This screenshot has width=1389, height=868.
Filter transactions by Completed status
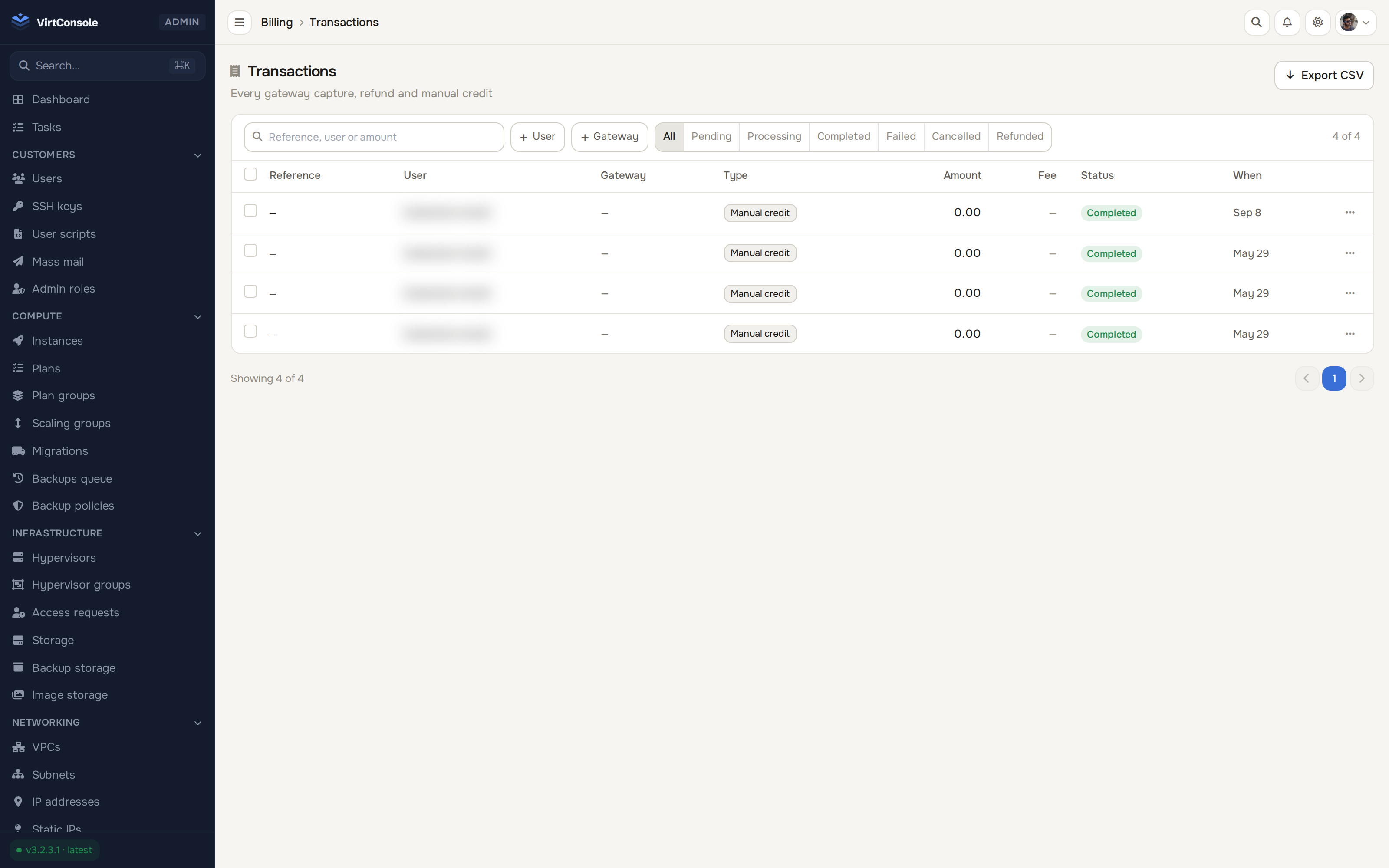tap(843, 137)
